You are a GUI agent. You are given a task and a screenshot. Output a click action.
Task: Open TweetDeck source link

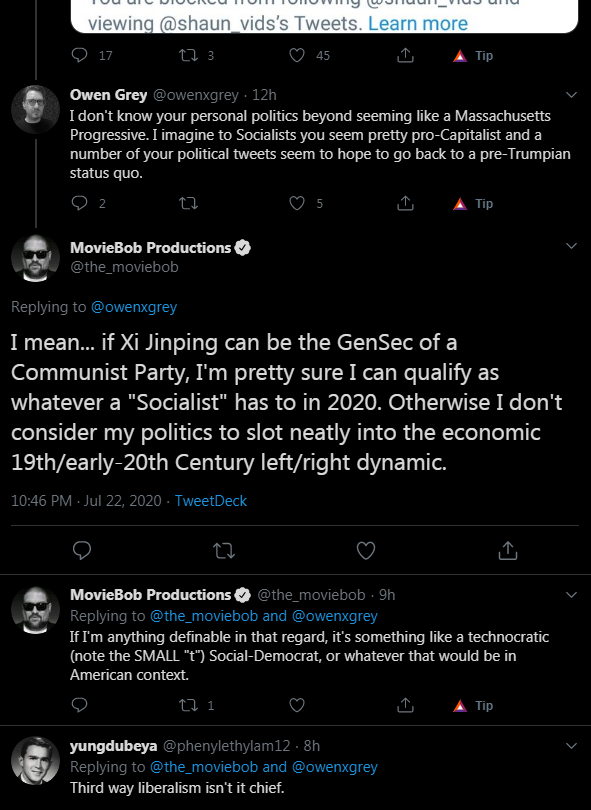click(x=211, y=501)
